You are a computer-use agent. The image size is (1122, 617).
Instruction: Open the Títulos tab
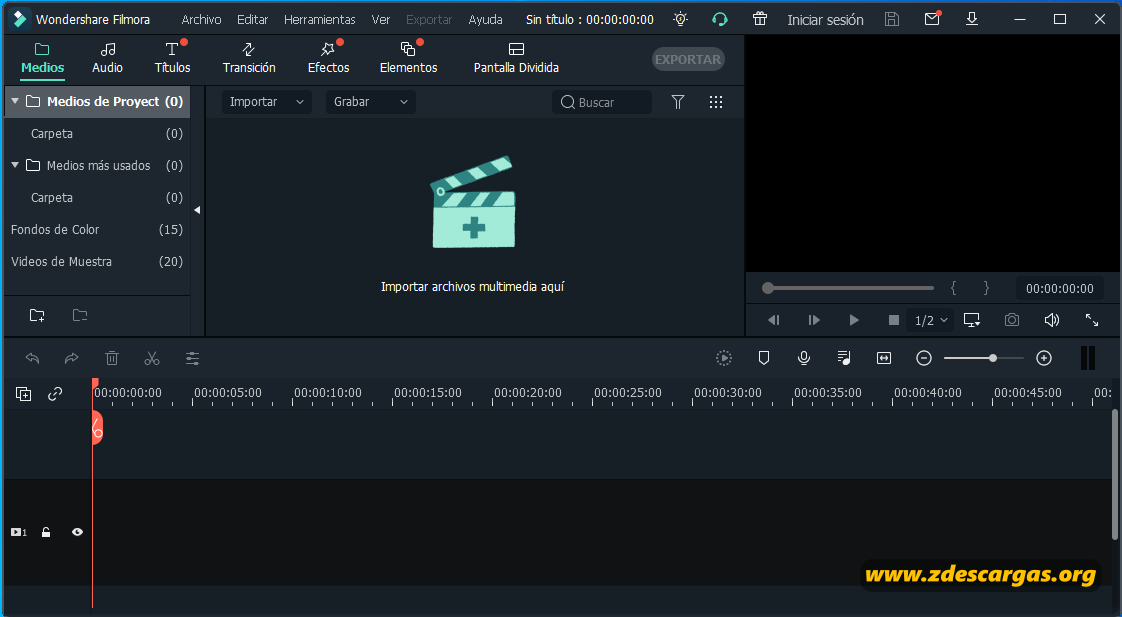coord(172,58)
